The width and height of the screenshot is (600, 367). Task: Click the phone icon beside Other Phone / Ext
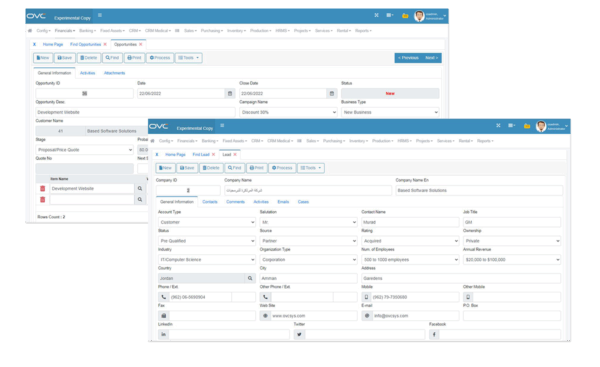(x=265, y=297)
